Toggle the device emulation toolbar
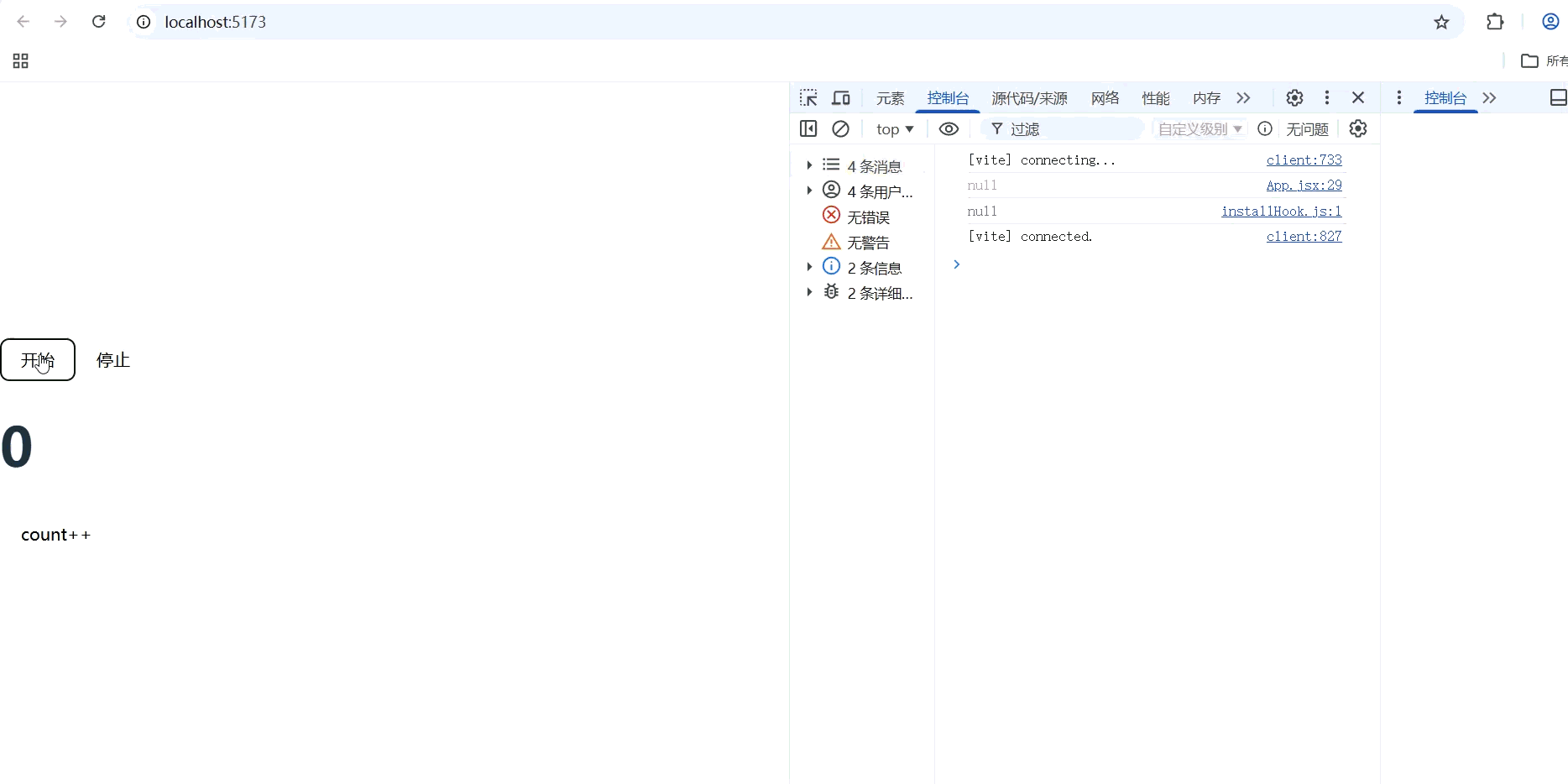This screenshot has width=1568, height=784. pos(840,97)
